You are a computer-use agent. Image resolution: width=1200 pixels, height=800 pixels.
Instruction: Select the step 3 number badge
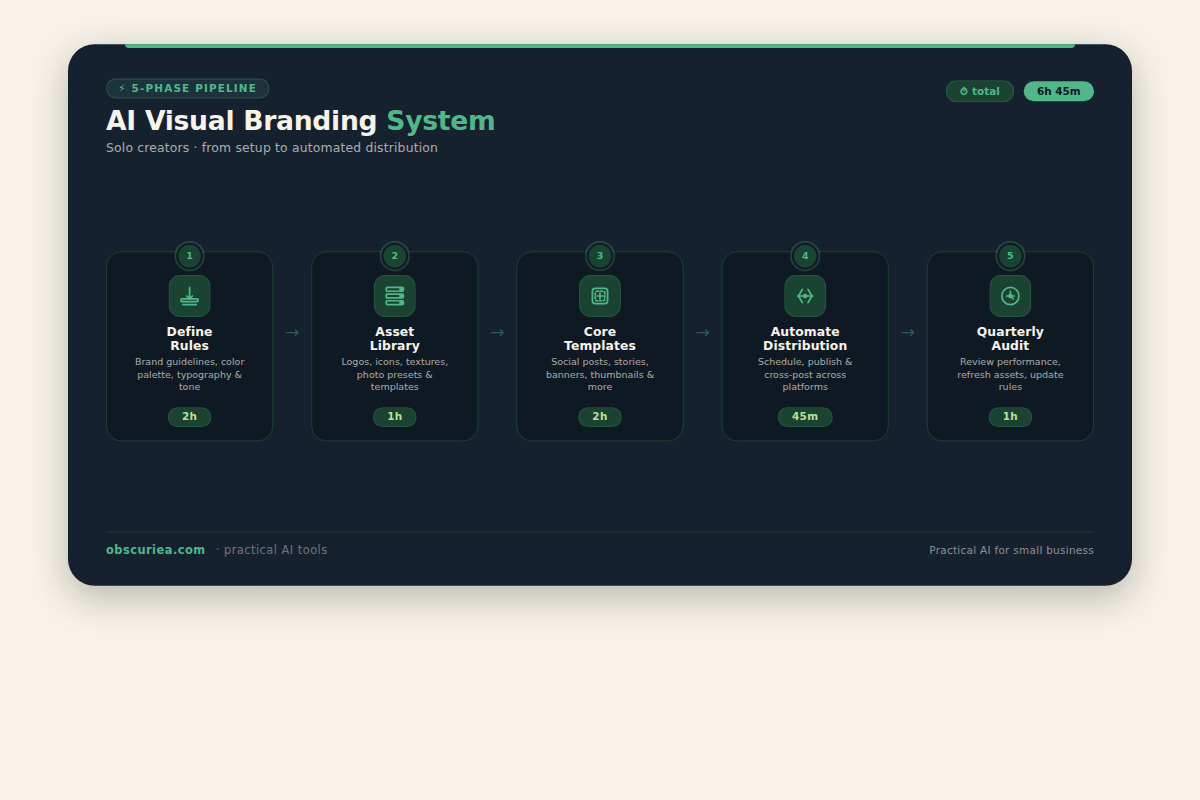click(x=600, y=256)
